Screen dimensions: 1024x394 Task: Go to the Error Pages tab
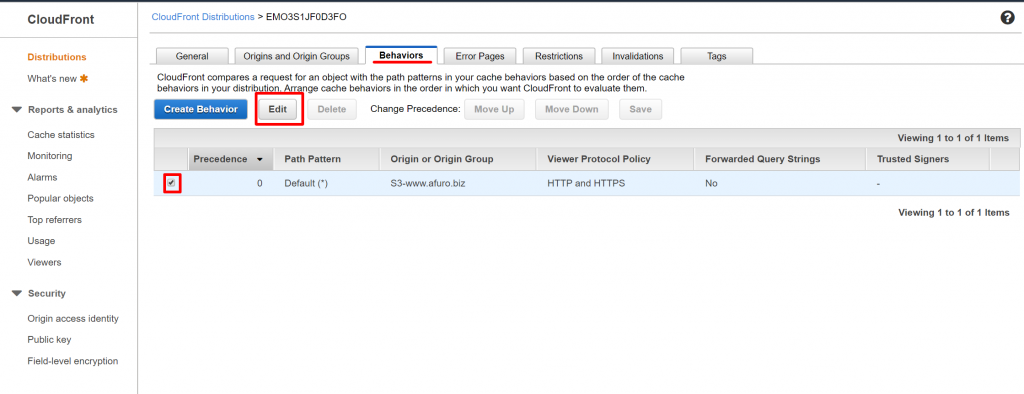(479, 56)
